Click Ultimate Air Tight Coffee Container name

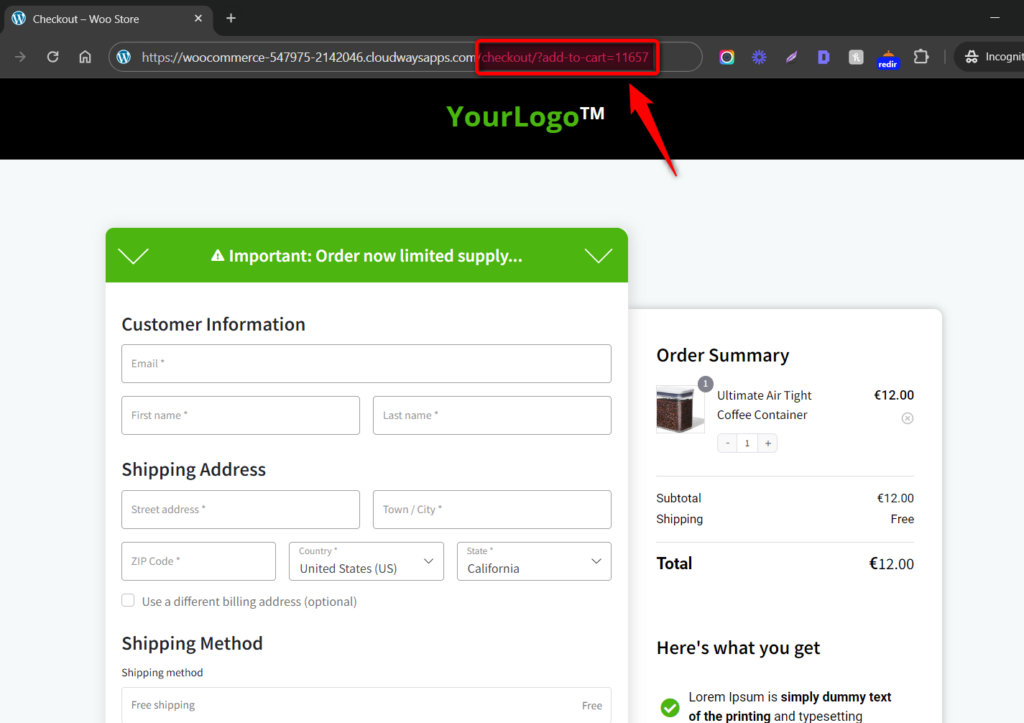click(x=764, y=405)
